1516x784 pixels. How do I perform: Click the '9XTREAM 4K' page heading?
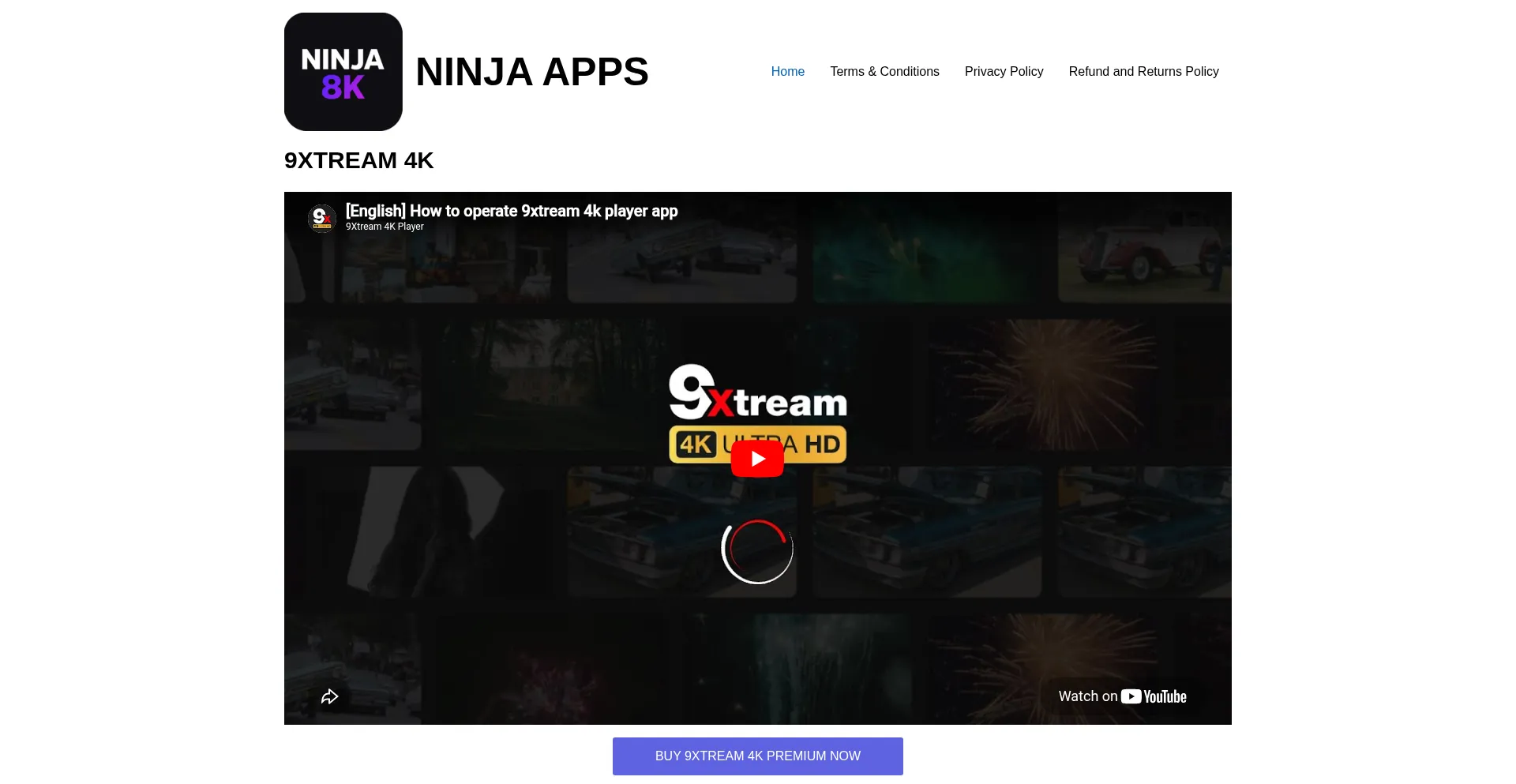[x=358, y=160]
